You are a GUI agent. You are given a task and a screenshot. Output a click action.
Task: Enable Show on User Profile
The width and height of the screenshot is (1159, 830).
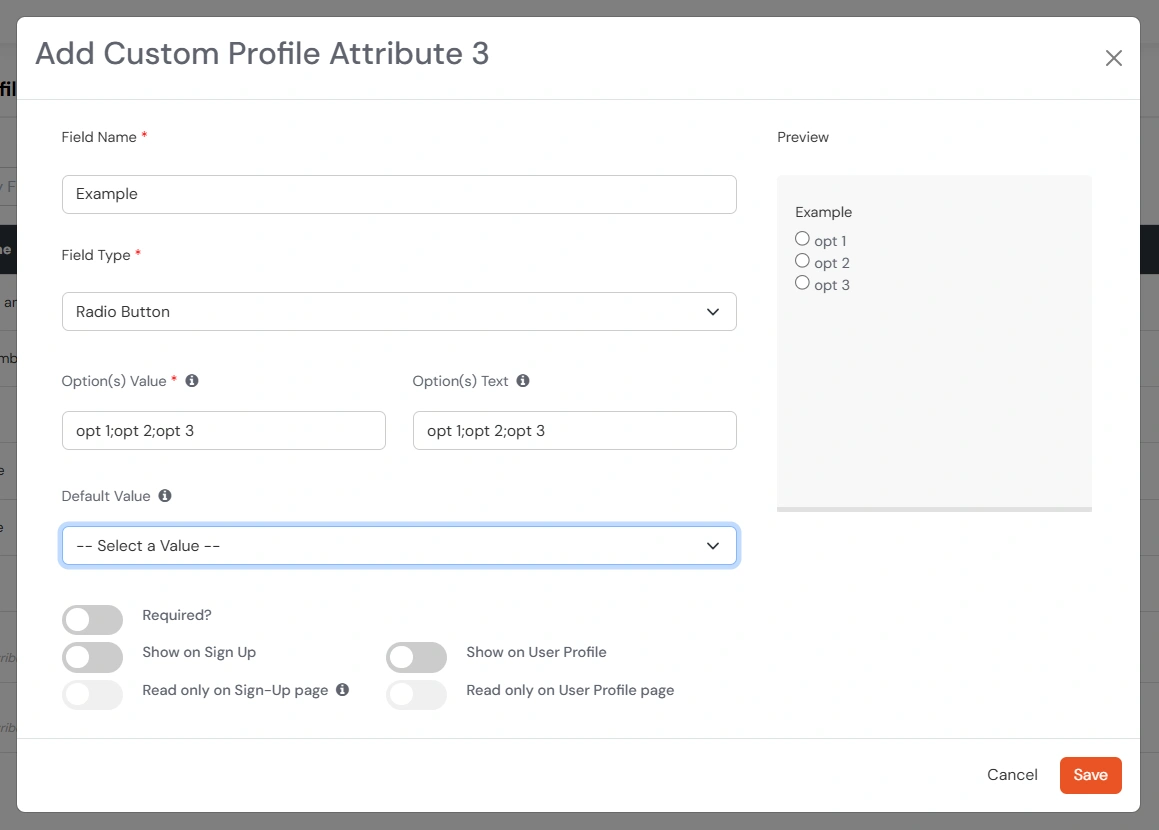[416, 657]
